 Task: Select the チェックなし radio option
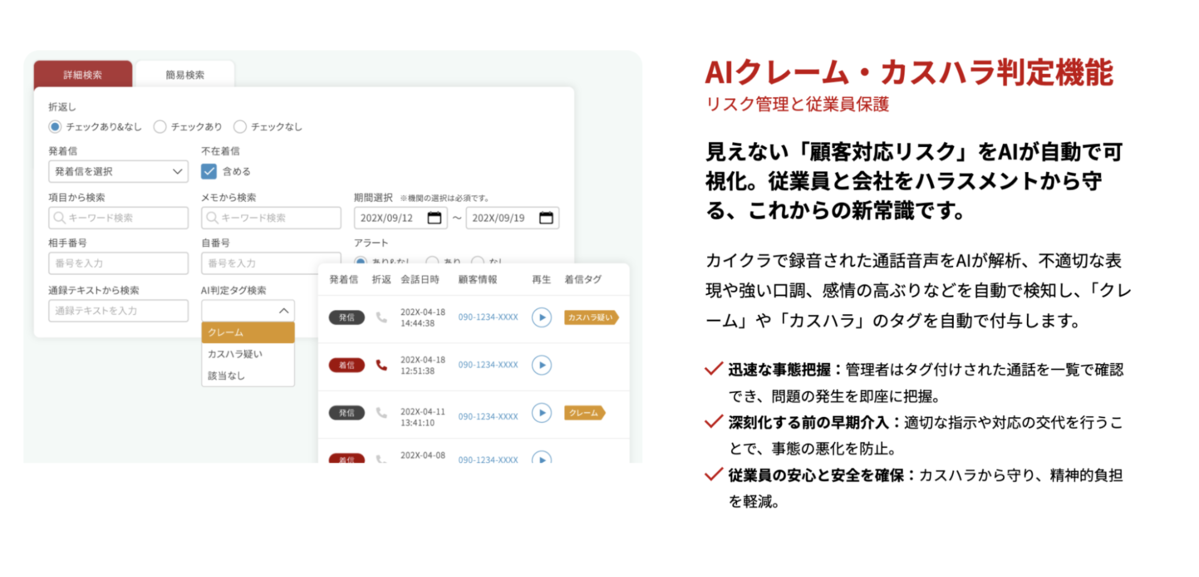240,127
